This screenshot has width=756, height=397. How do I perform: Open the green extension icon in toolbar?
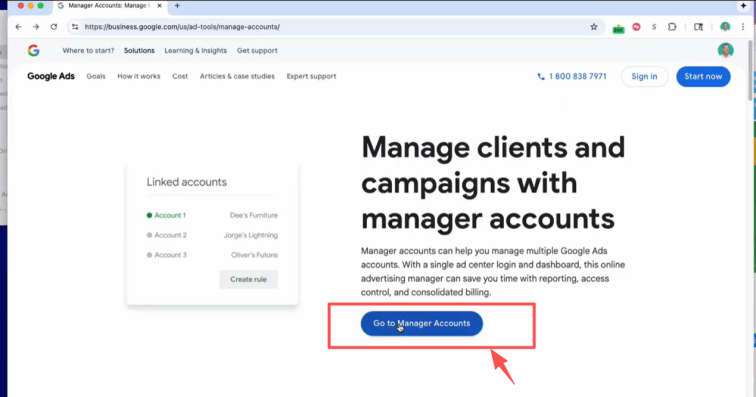[x=618, y=28]
